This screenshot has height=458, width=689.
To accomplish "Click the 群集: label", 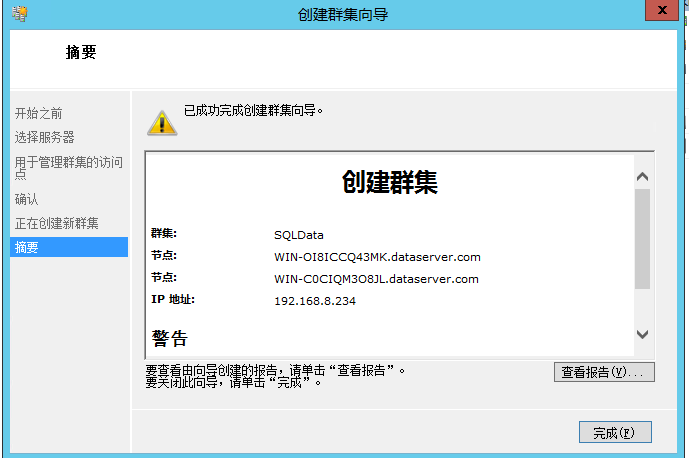I will [x=164, y=233].
